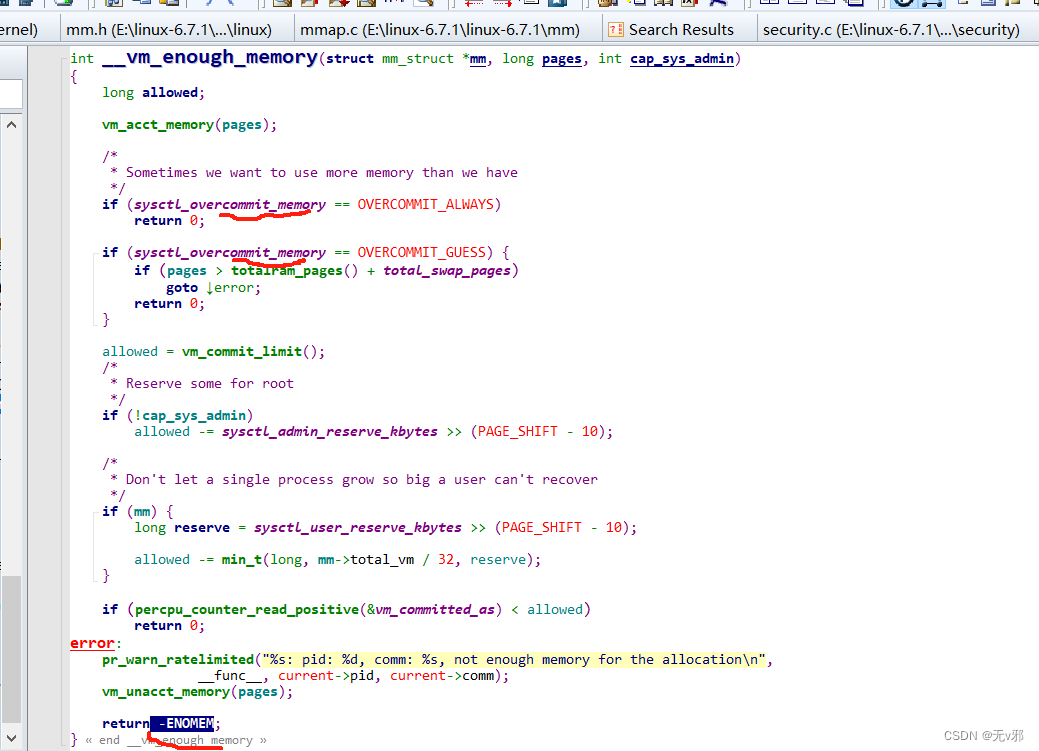This screenshot has height=751, width=1039.
Task: Click the vertical scrollbar thumb
Action: tap(11, 650)
